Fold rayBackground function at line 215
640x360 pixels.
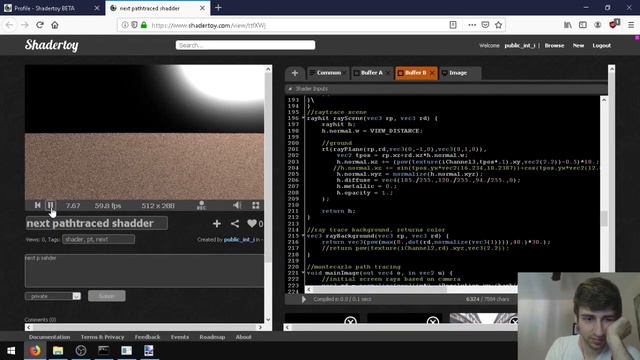(x=303, y=236)
